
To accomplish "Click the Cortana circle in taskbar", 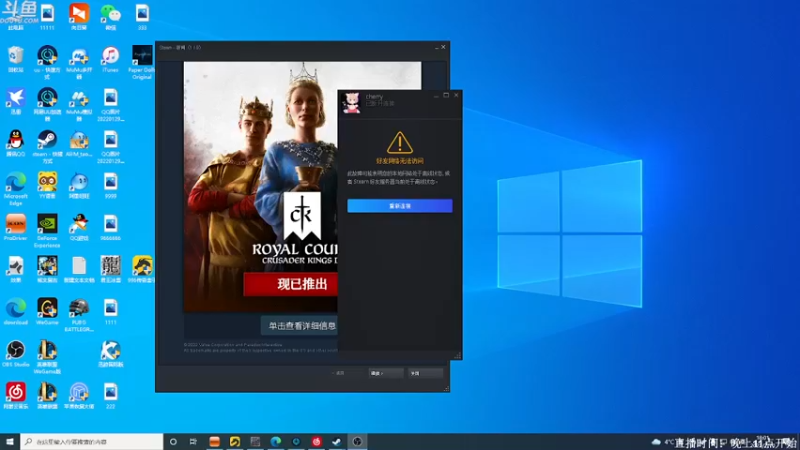I will point(173,441).
